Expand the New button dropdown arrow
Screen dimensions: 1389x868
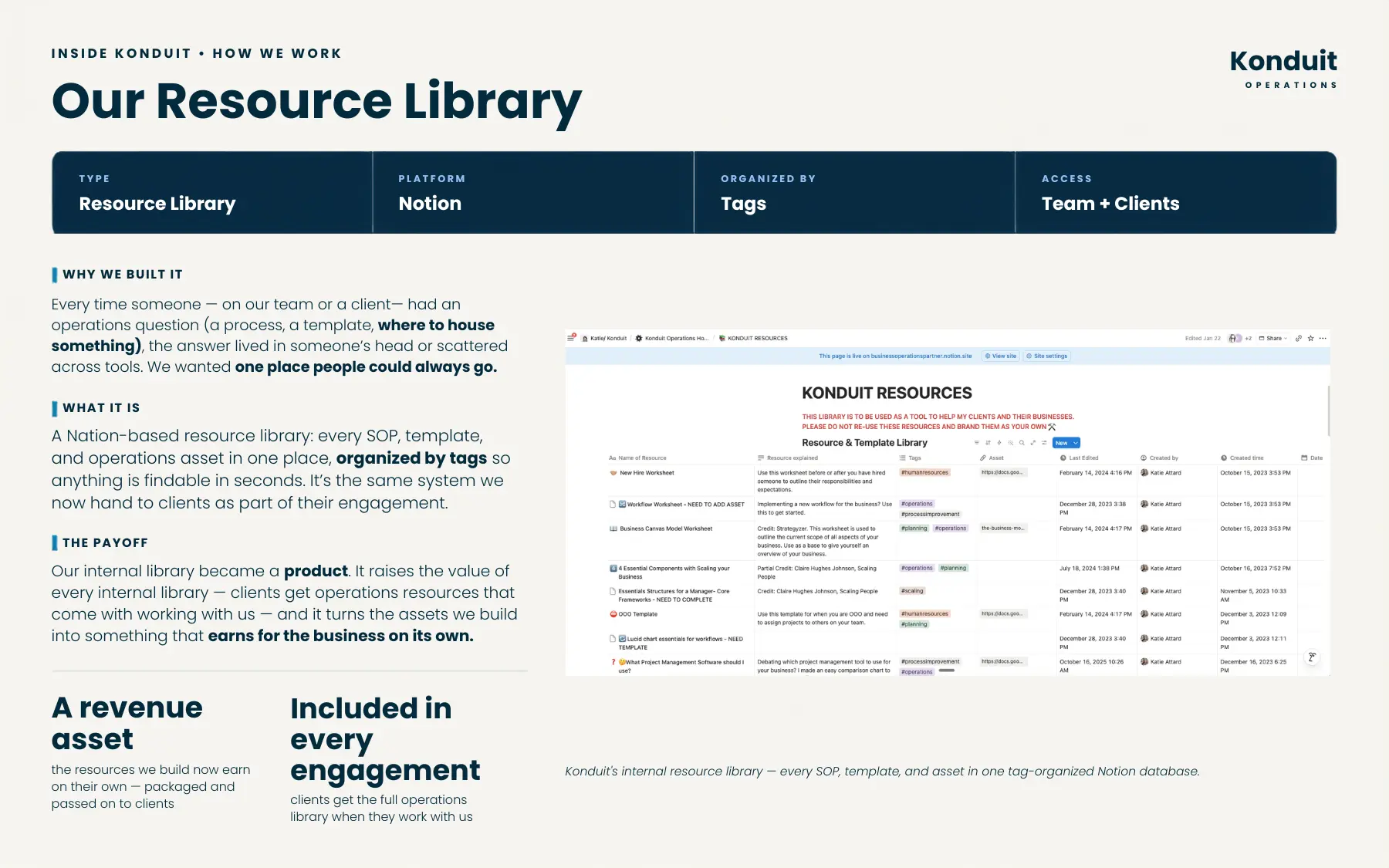1076,443
